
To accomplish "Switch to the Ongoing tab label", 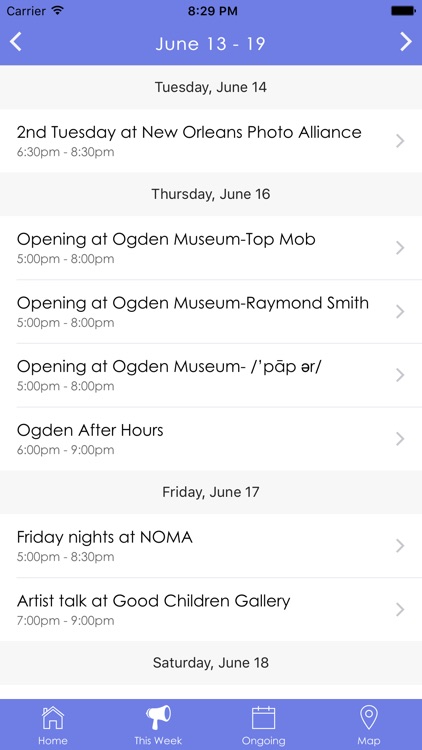I will [x=264, y=741].
